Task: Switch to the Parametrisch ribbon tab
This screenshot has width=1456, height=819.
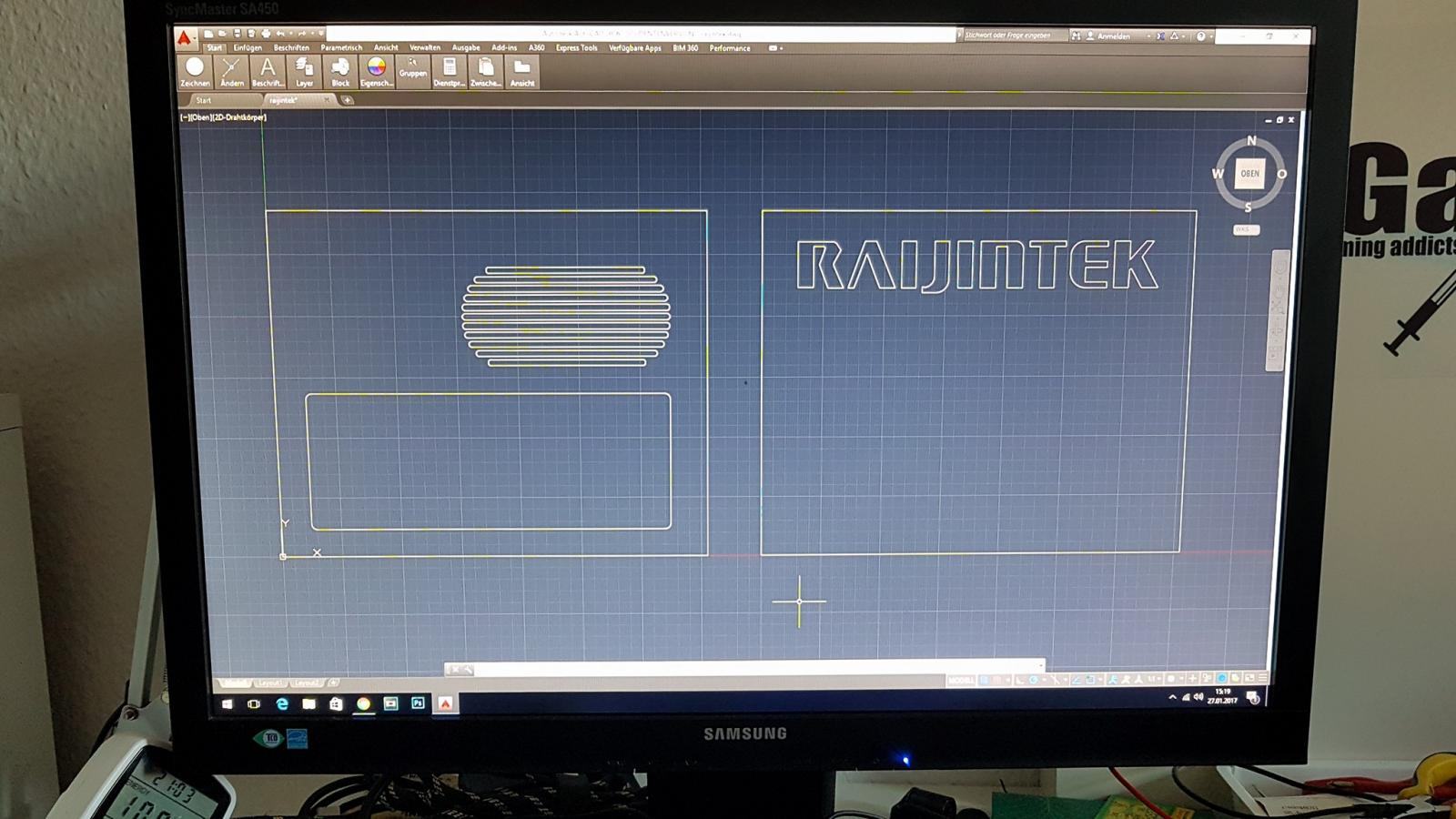Action: [341, 48]
